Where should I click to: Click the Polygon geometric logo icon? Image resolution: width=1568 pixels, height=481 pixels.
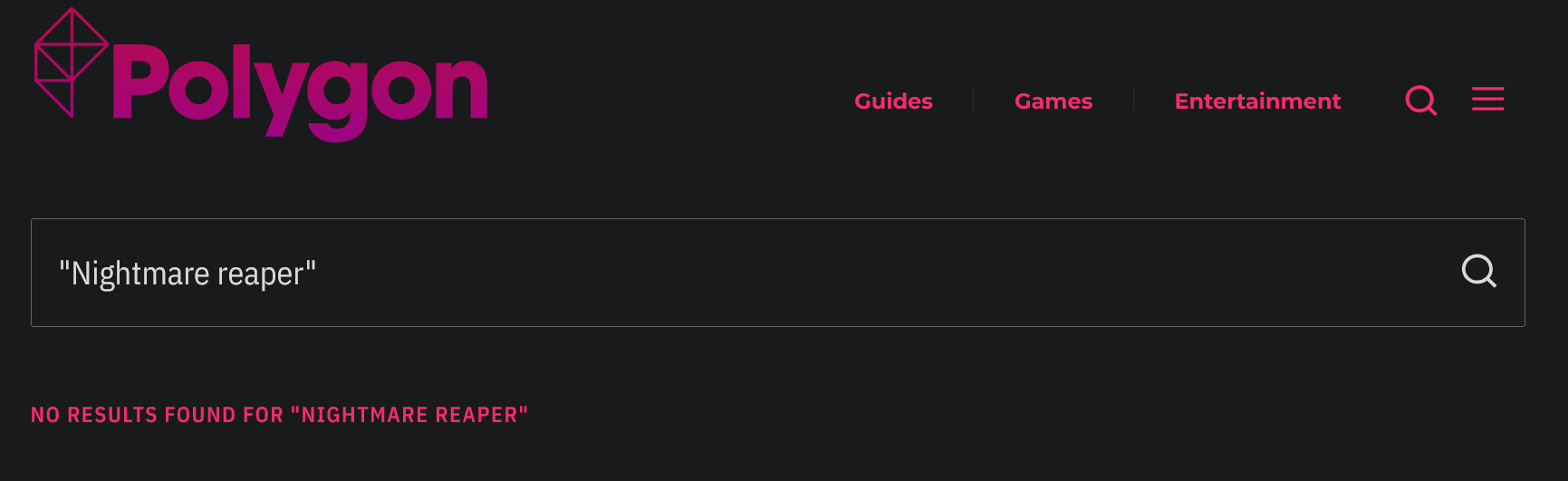pos(72,63)
